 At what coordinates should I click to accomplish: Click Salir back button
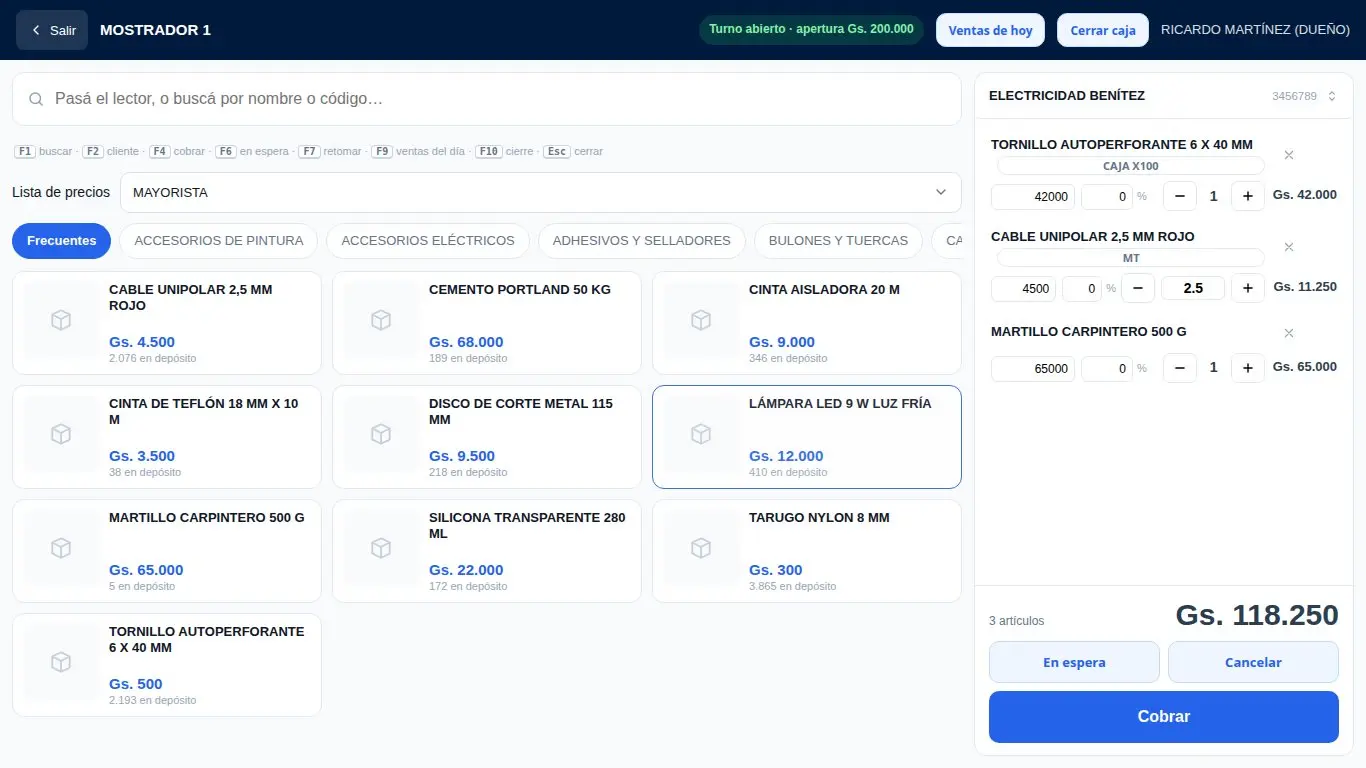click(52, 30)
